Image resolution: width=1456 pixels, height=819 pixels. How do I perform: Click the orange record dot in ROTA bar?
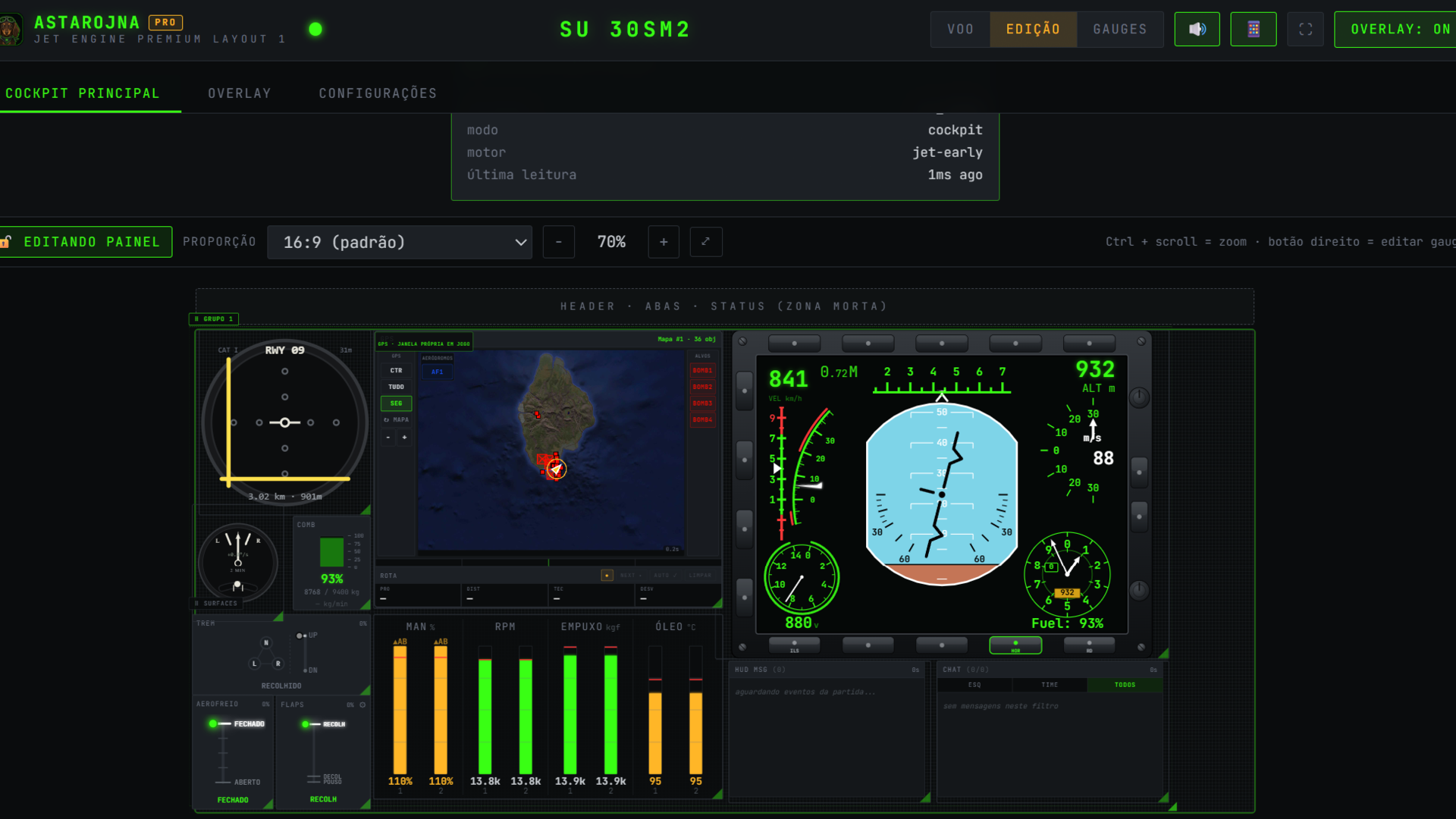tap(607, 576)
